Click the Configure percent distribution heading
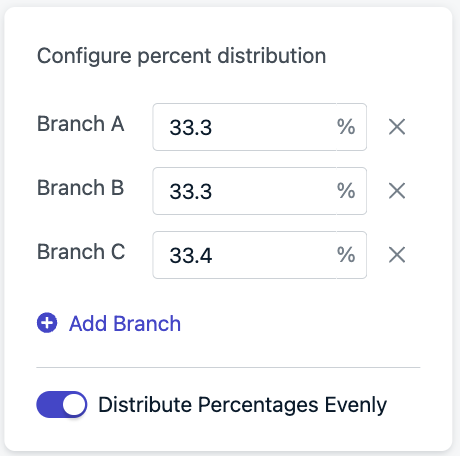460x456 pixels. point(181,56)
